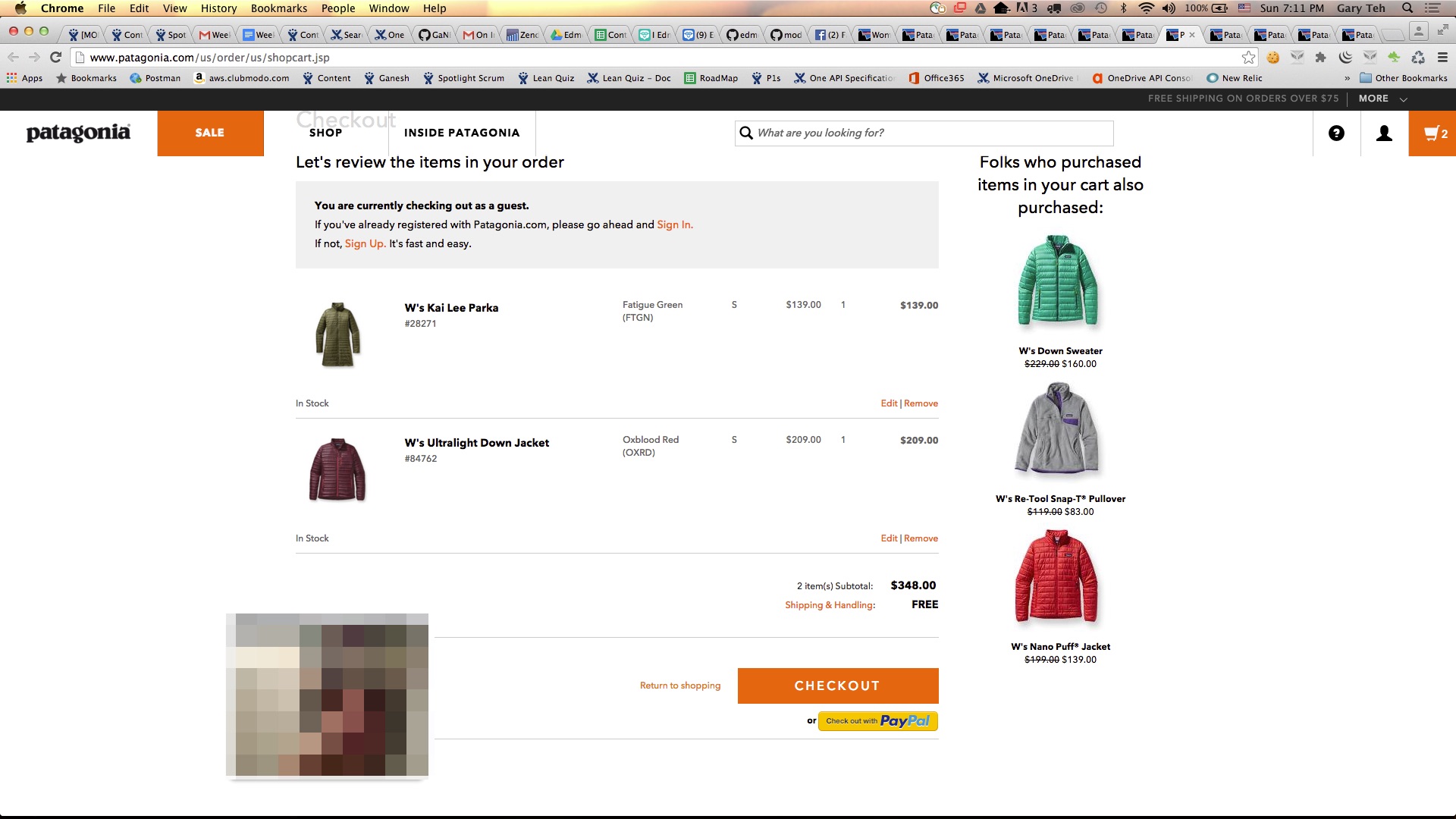Click the puzzle piece extension icon
This screenshot has height=819, width=1456.
(x=1320, y=57)
